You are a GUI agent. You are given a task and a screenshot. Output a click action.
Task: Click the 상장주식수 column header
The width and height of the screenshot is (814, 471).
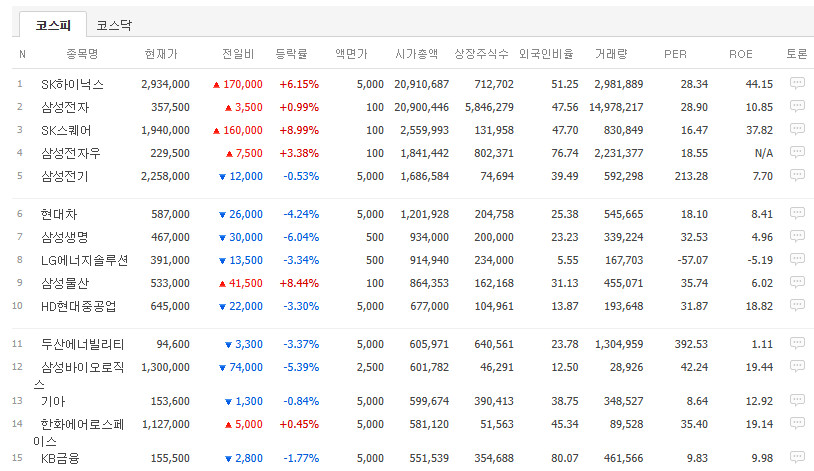coord(481,54)
